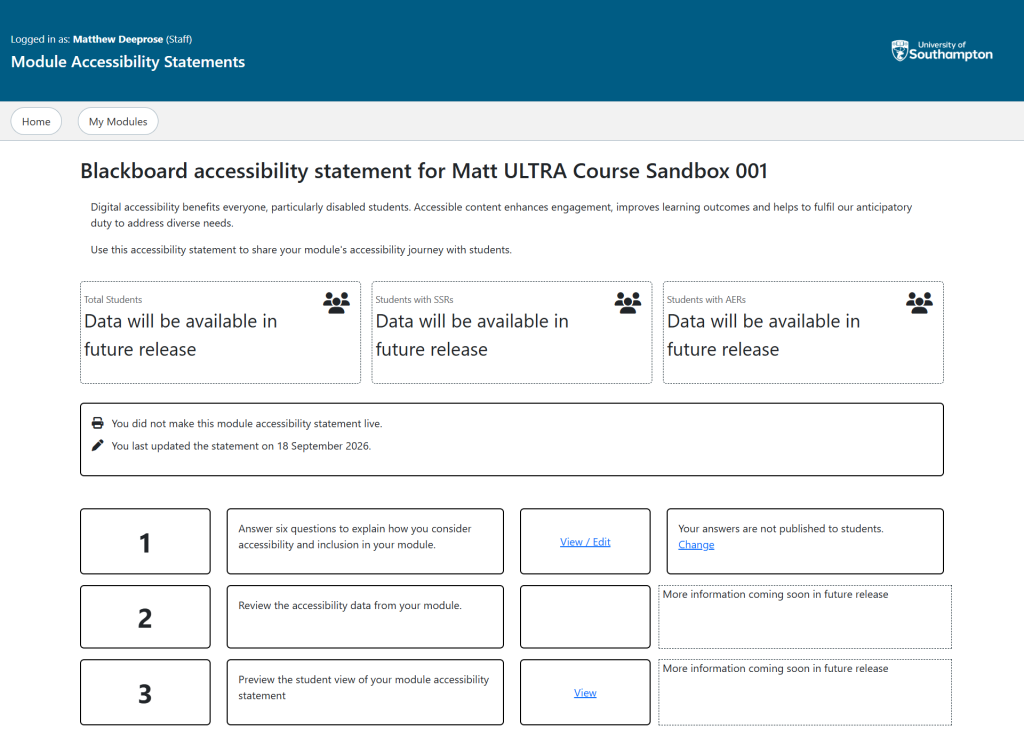Screen dimensions: 1024x752
Task: Open the My Modules navigation button
Action: click(x=118, y=121)
